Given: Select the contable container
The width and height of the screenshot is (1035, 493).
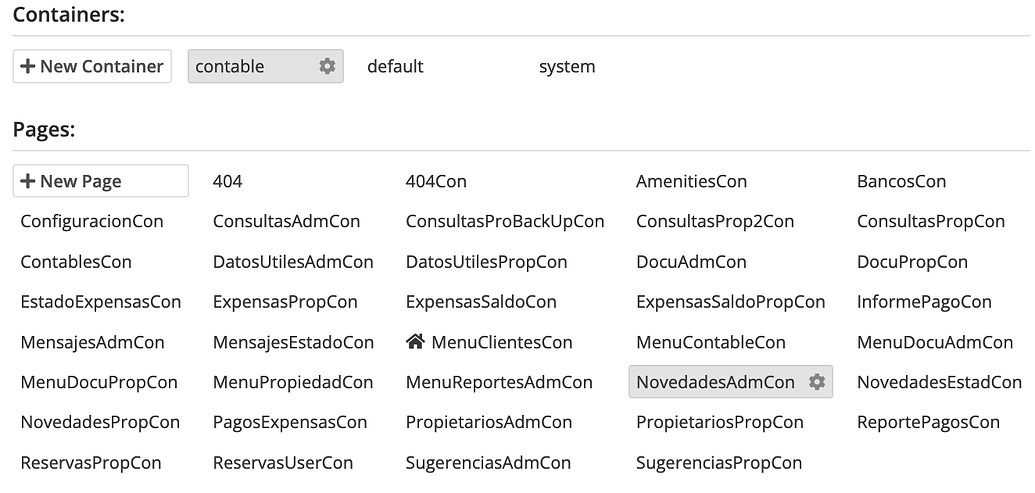Looking at the screenshot, I should coord(230,66).
